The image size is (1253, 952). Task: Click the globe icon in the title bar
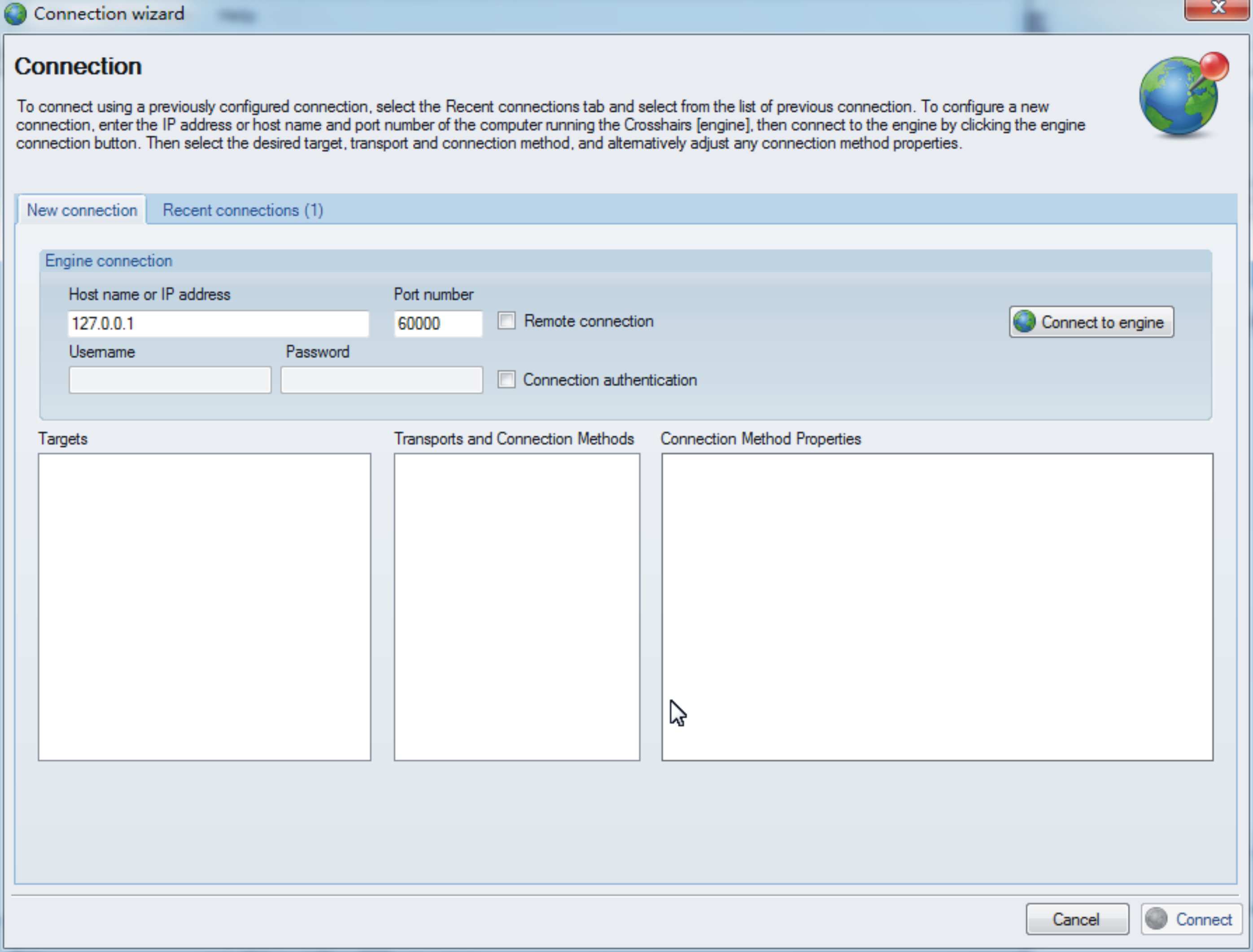[15, 13]
